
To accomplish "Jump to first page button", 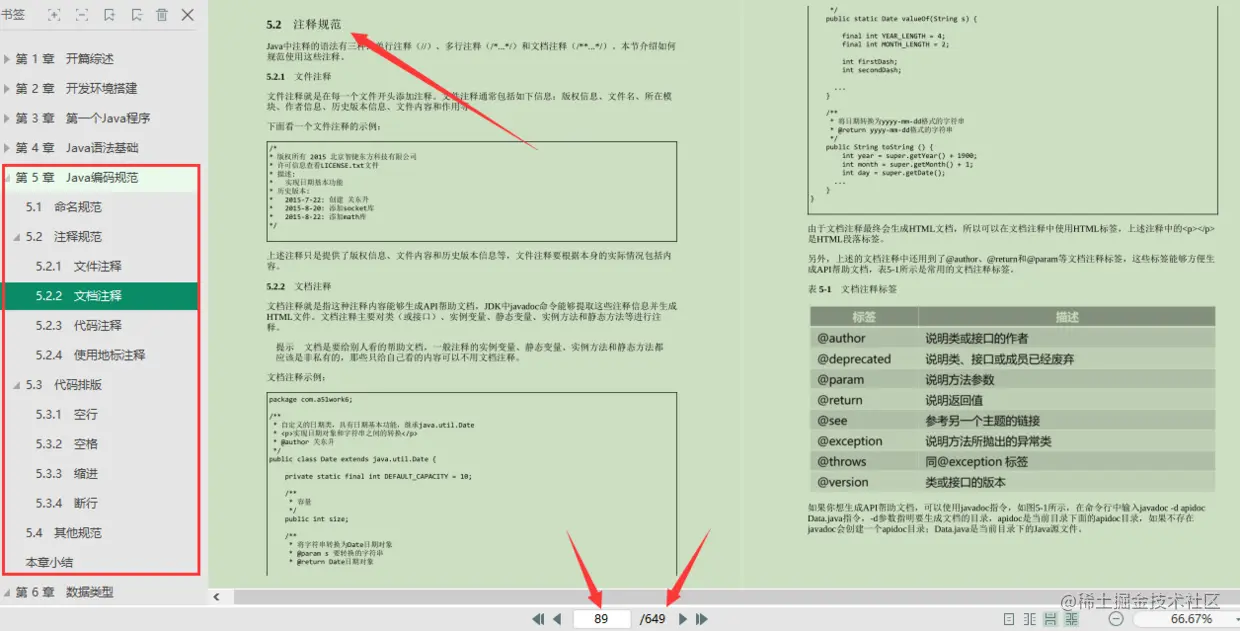I will click(x=539, y=619).
